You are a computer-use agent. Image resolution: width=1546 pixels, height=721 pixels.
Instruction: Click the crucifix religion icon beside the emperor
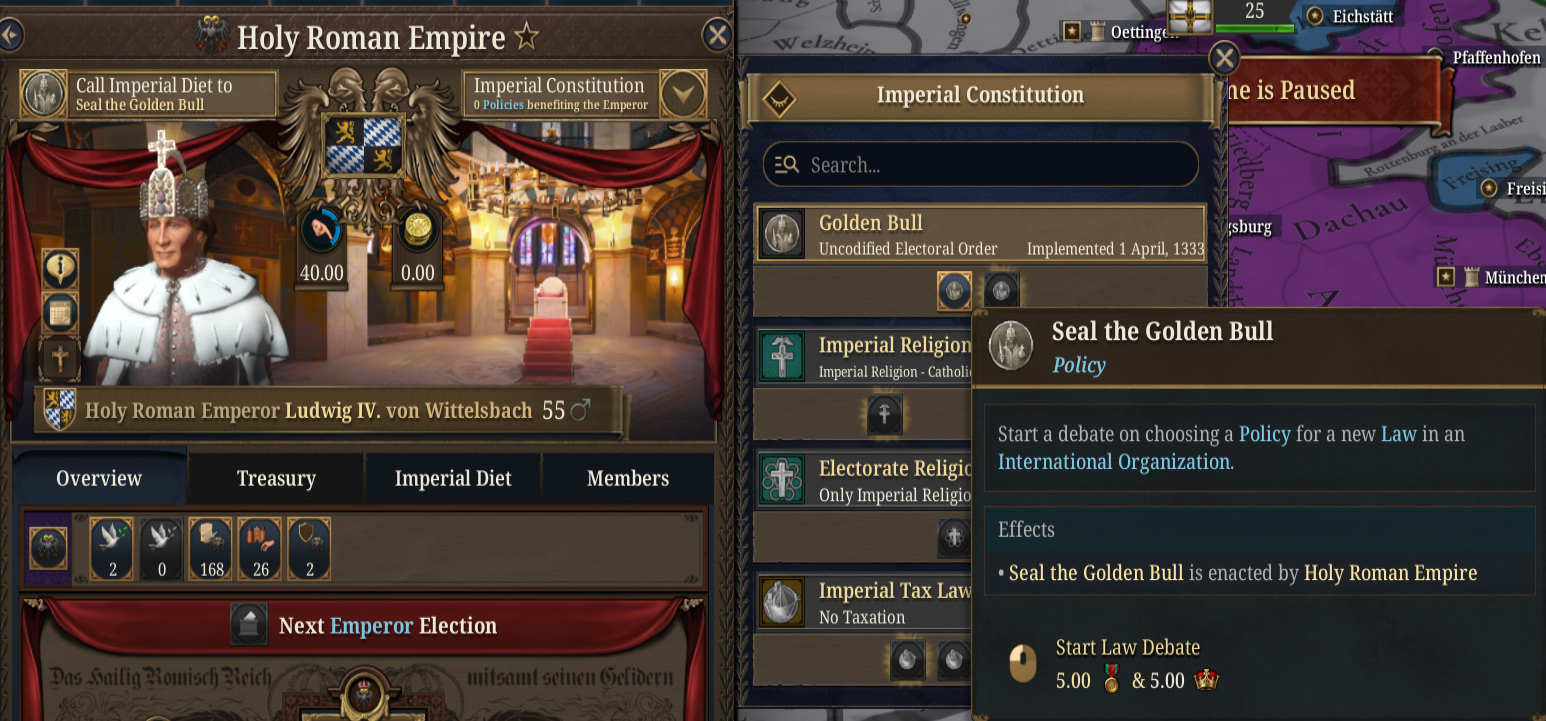[x=60, y=358]
